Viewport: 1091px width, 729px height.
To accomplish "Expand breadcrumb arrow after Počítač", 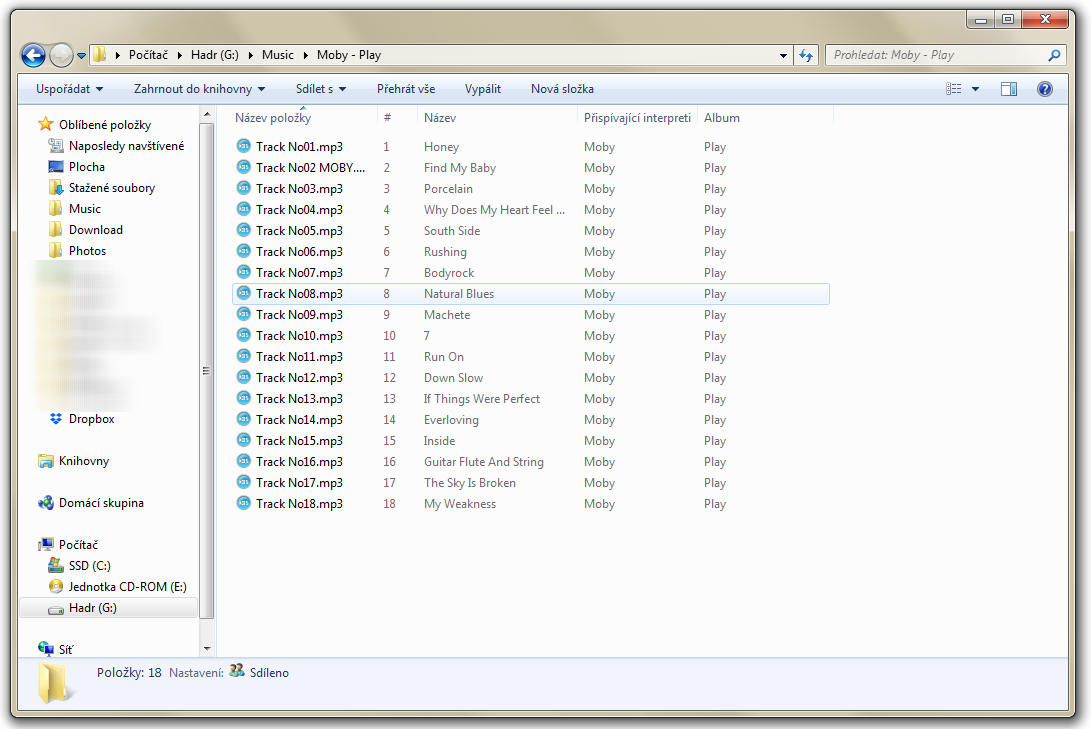I will coord(179,55).
